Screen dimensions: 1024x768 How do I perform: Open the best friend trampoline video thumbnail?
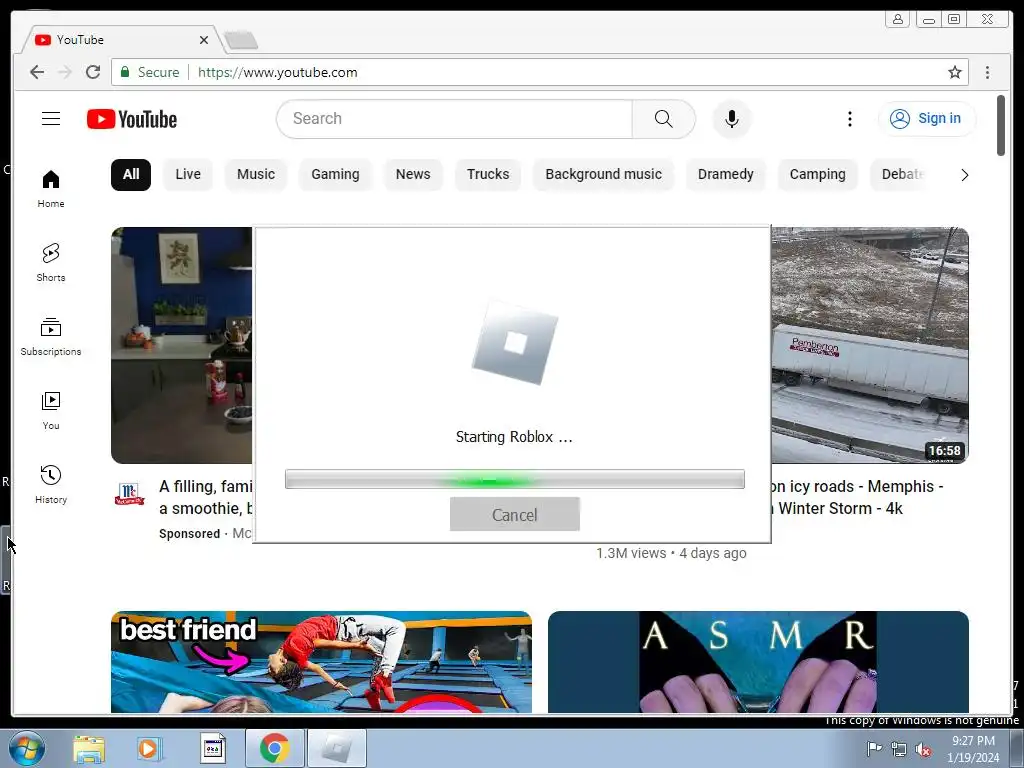(x=321, y=662)
